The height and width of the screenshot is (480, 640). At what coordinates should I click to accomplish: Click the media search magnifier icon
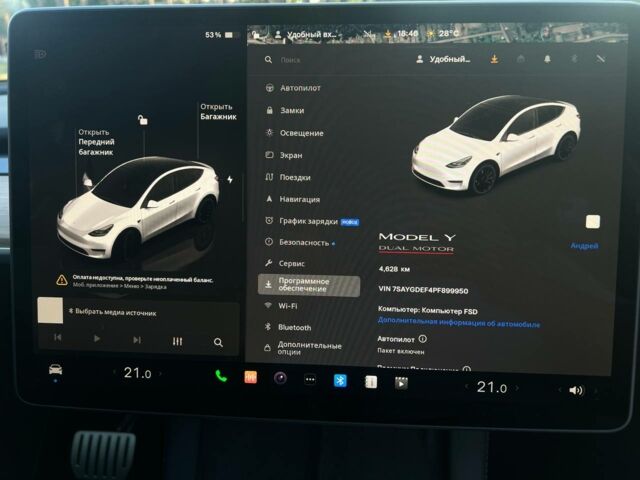[x=218, y=342]
